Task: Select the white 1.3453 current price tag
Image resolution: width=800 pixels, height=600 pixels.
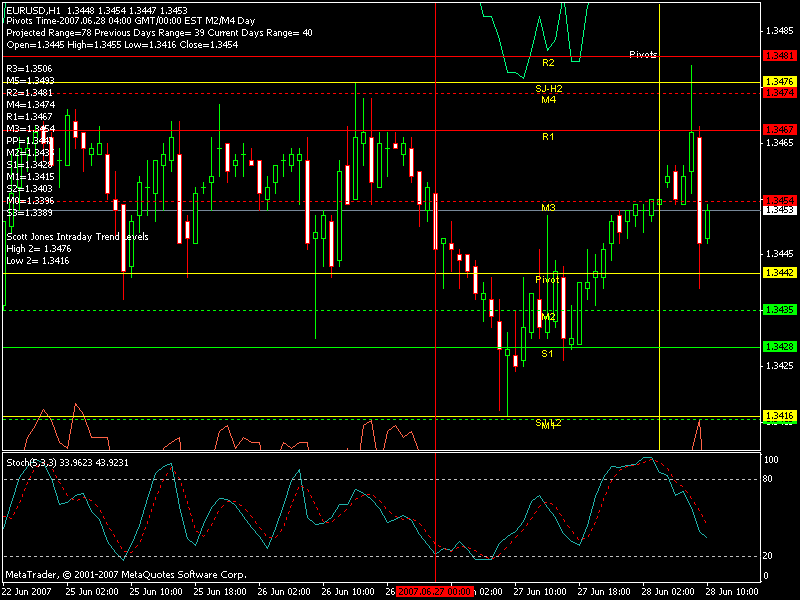Action: coord(779,210)
